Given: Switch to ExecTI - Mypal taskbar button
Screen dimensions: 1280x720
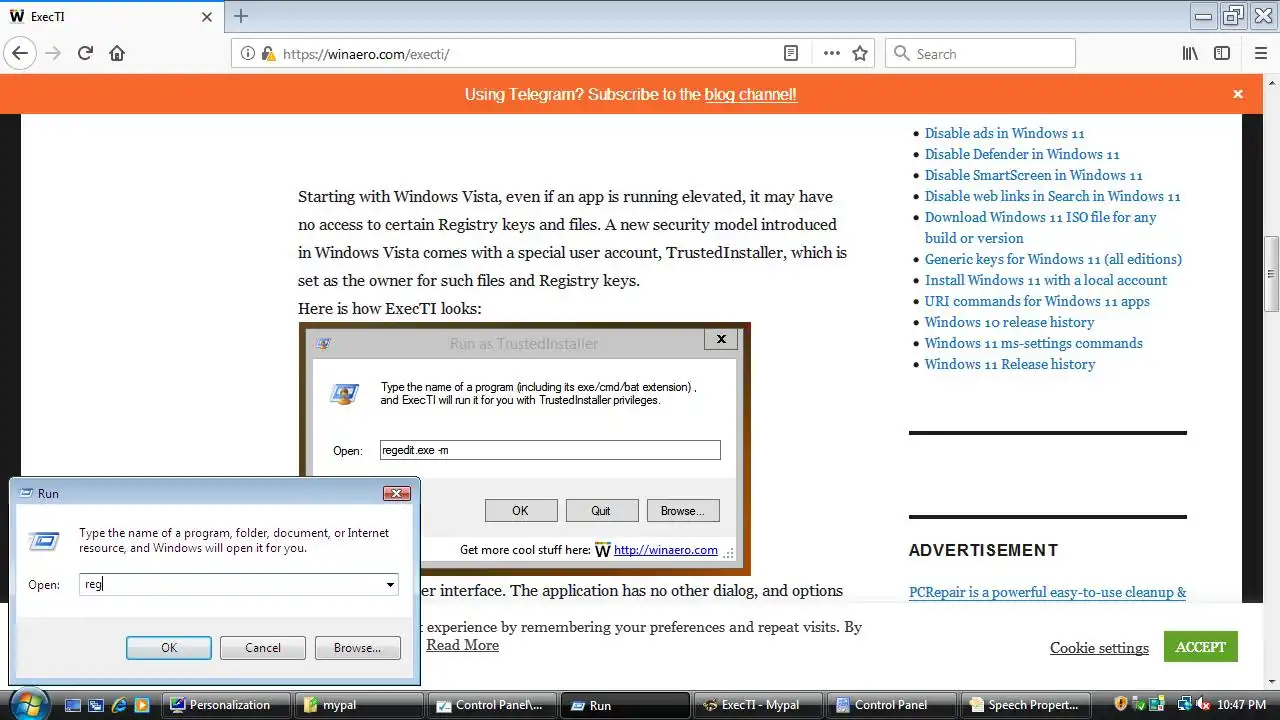Looking at the screenshot, I should (x=758, y=705).
